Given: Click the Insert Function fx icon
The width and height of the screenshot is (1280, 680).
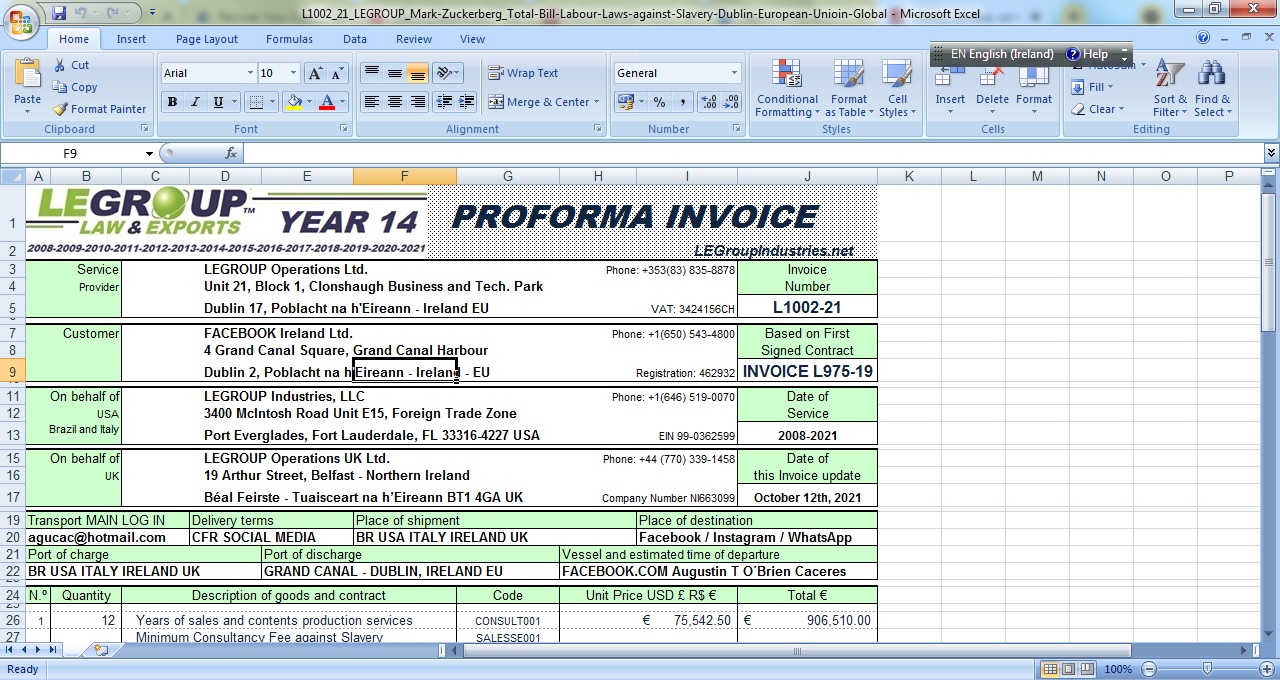Looking at the screenshot, I should tap(231, 153).
